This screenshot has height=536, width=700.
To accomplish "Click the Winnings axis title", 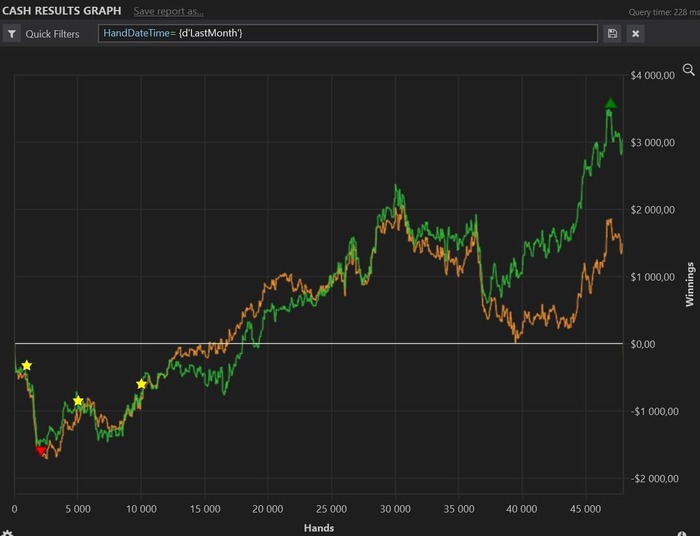I will [x=690, y=284].
